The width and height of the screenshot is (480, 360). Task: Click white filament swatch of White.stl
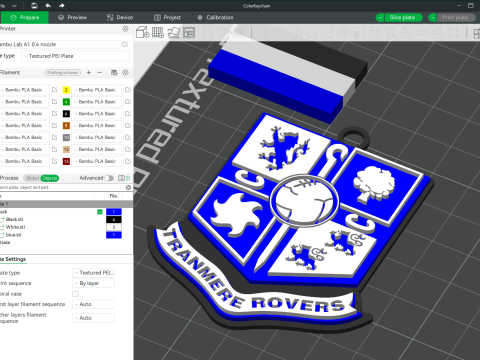[x=114, y=227]
